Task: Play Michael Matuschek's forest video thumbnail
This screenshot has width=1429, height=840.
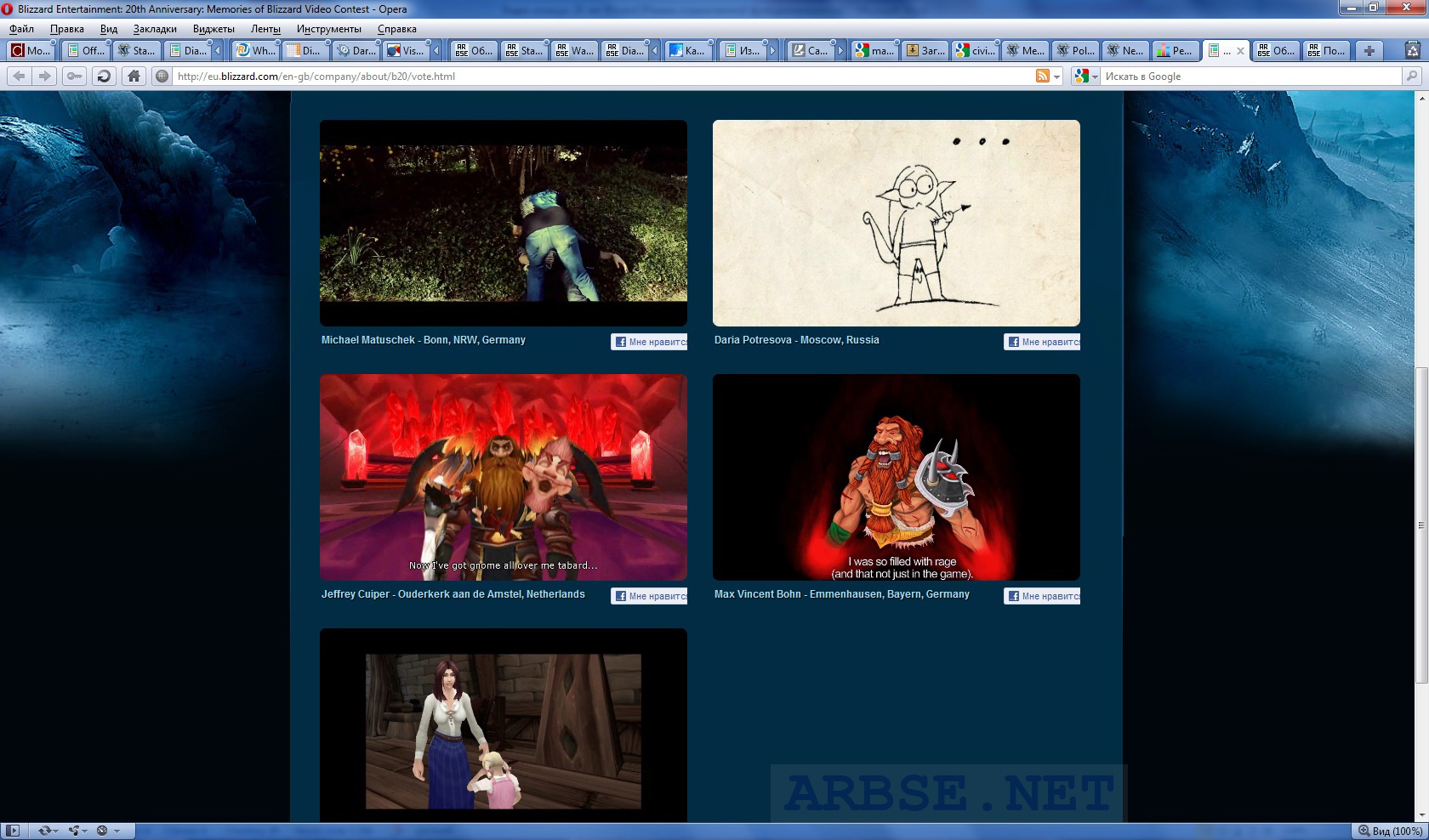Action: [x=504, y=223]
